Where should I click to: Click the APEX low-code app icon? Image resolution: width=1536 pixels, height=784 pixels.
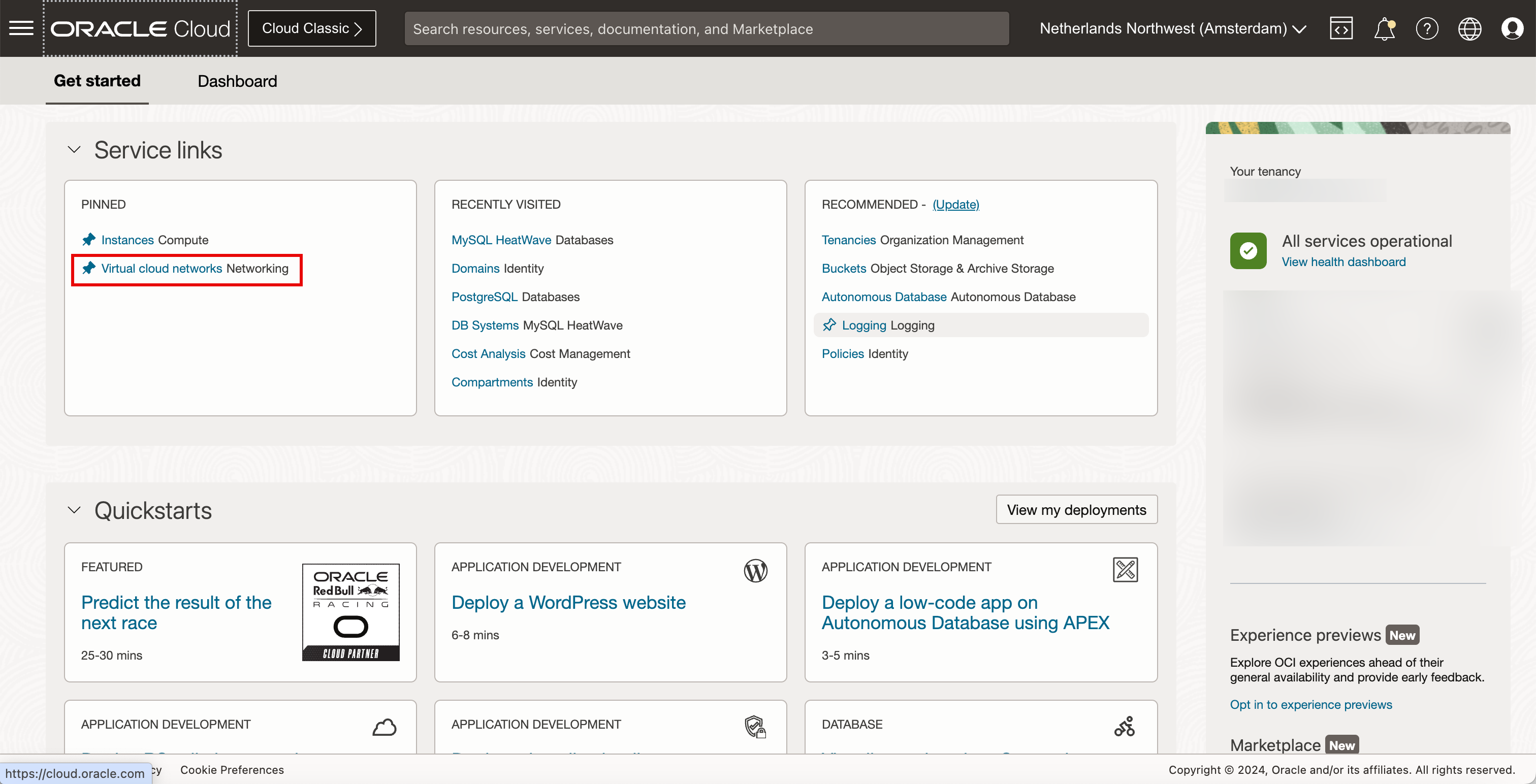1125,569
